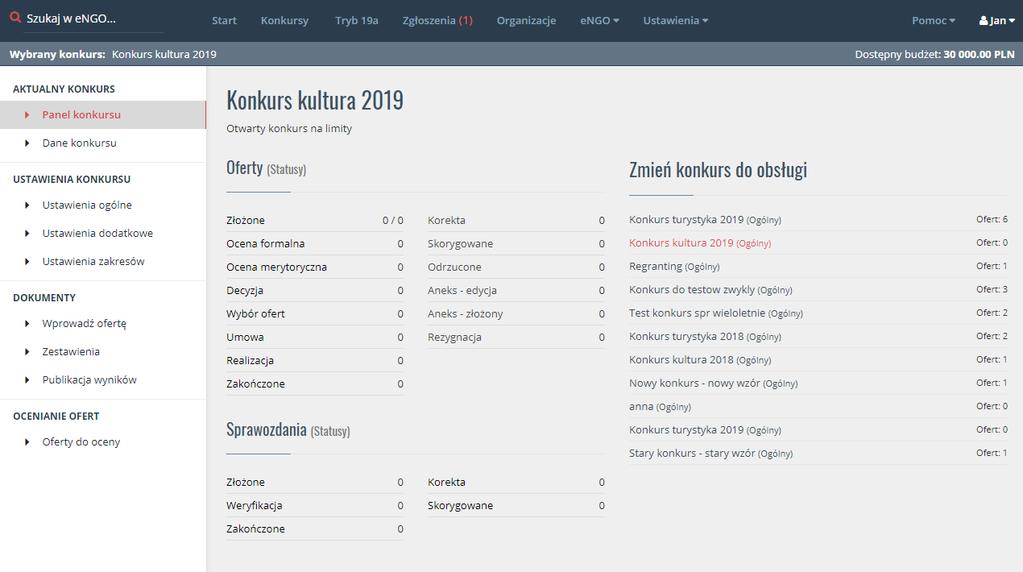Open Zestawienia in sidebar
This screenshot has height=572, width=1023.
coord(103,351)
